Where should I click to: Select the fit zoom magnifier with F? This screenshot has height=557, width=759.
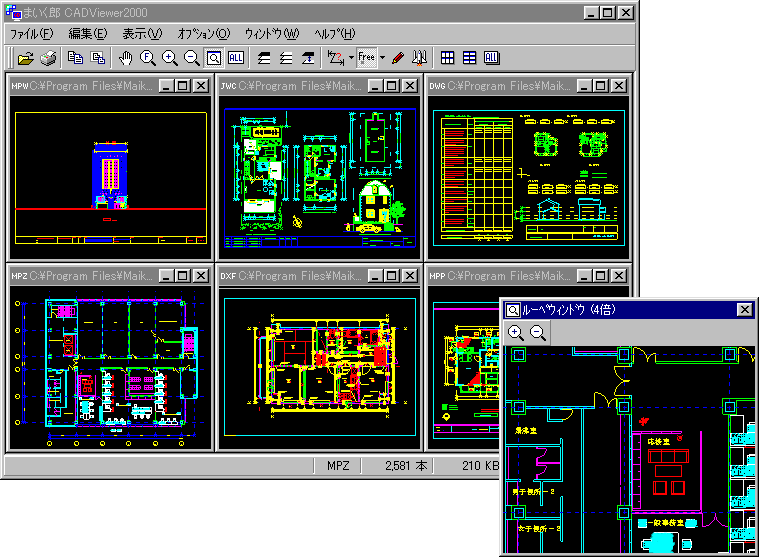pos(147,58)
